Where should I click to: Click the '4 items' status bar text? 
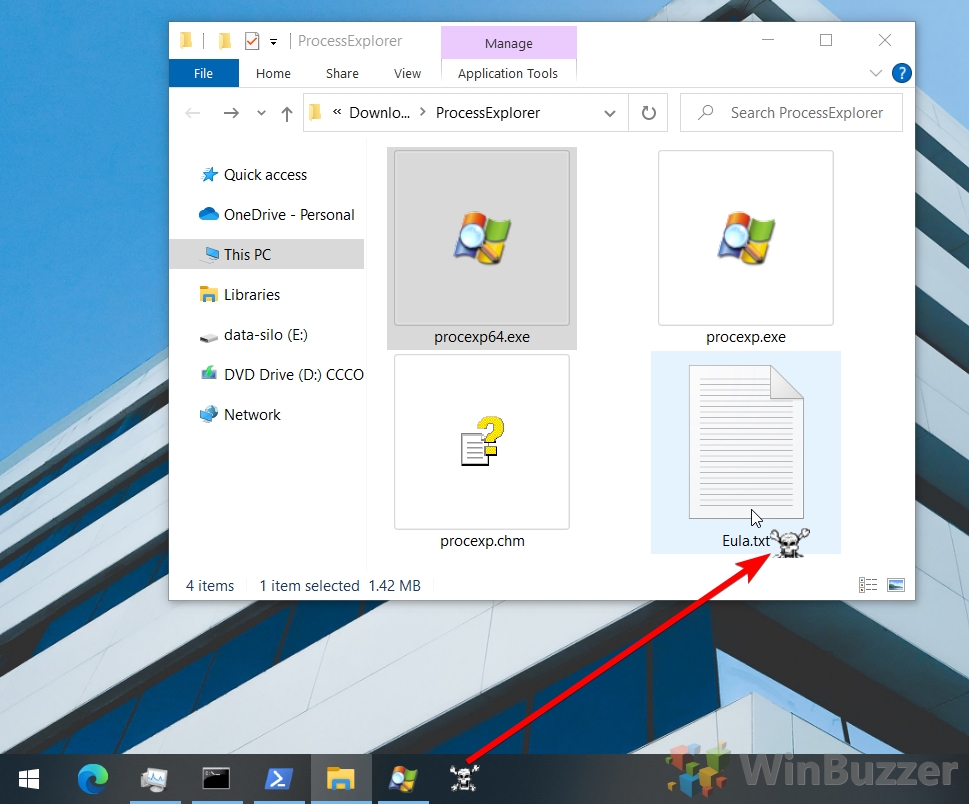[210, 585]
